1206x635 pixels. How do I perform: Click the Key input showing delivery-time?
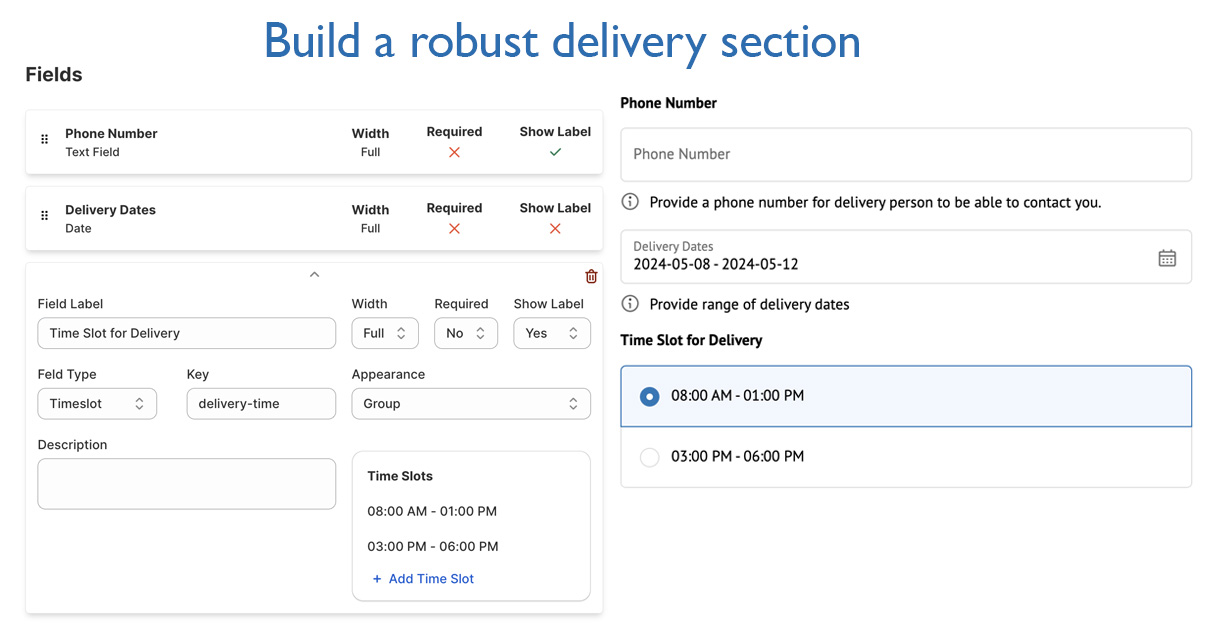(261, 403)
